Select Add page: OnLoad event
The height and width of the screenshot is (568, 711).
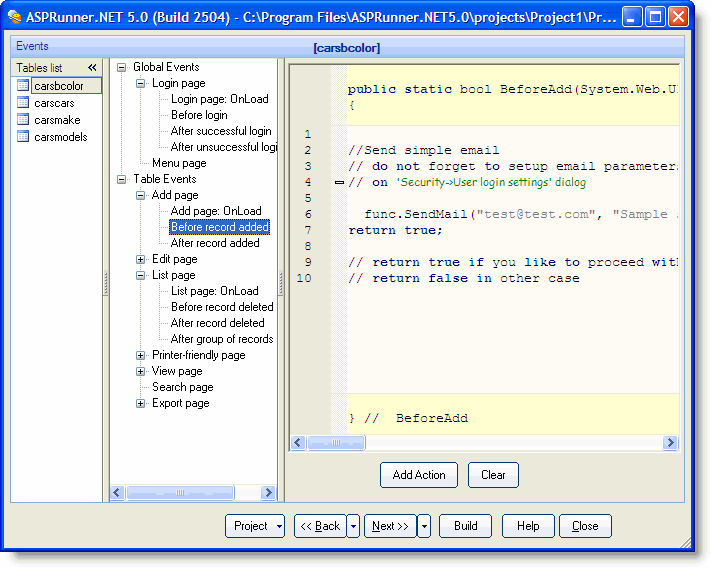click(x=216, y=211)
